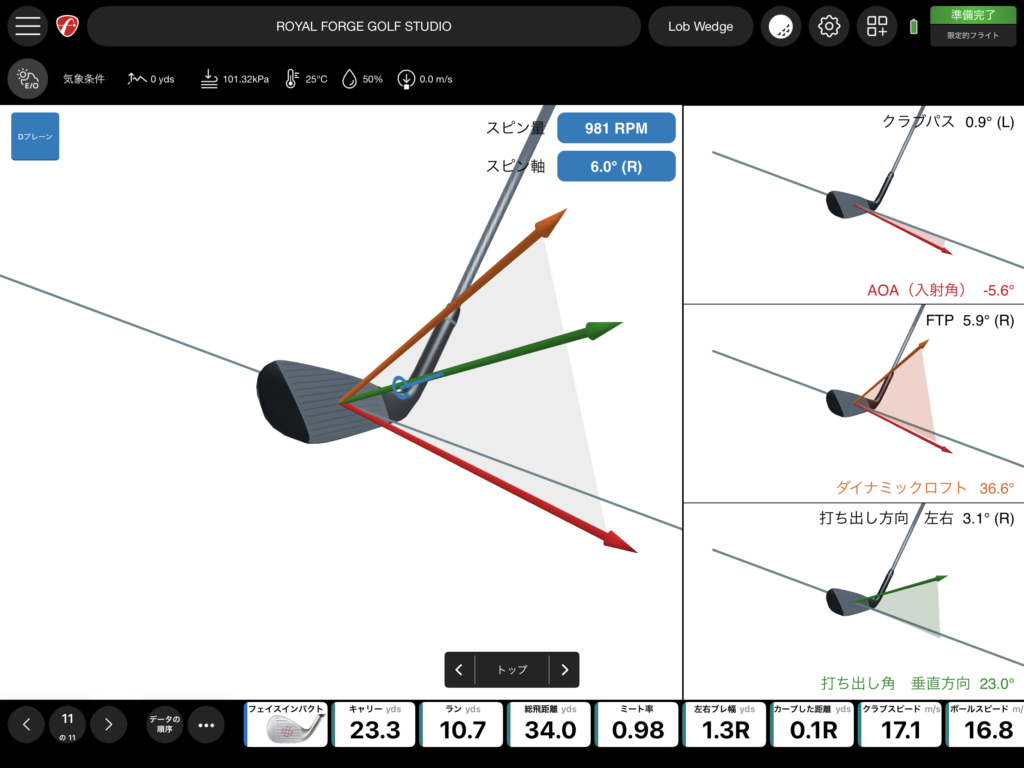
Task: Open the face impact thumbnail tile
Action: point(287,725)
